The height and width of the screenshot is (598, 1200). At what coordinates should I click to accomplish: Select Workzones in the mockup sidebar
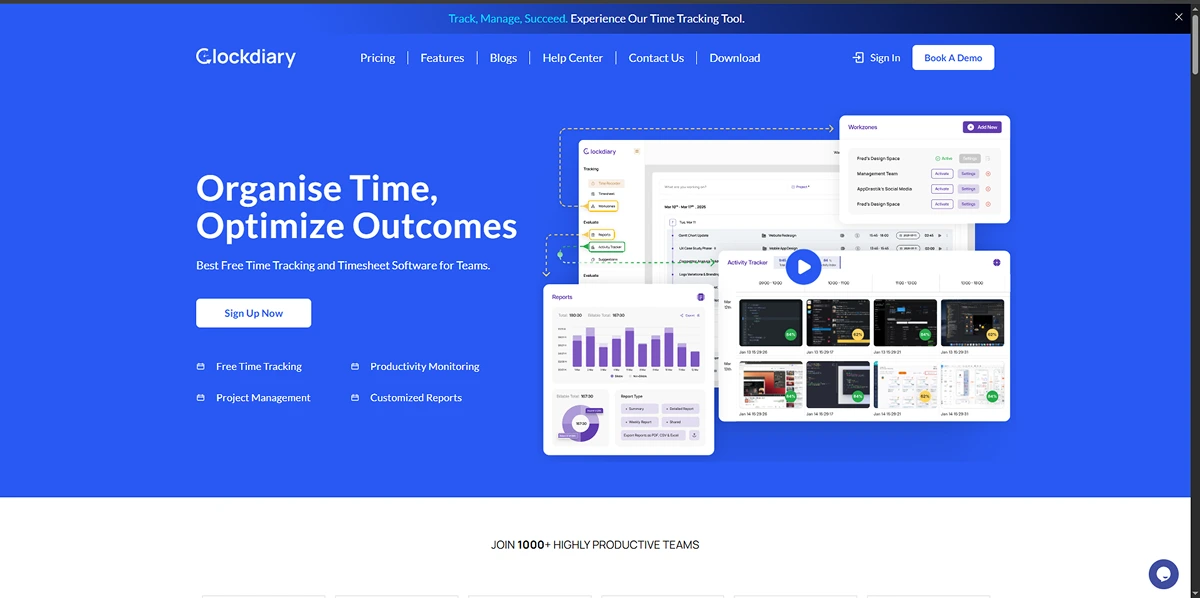point(605,206)
